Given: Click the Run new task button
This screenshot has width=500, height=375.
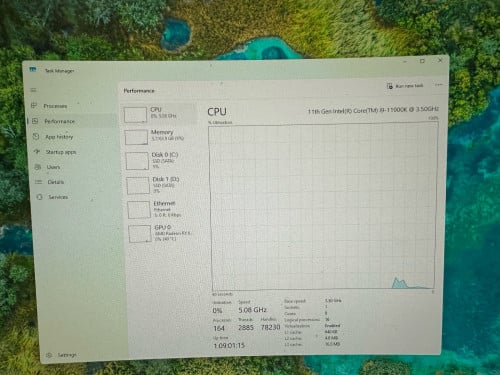Looking at the screenshot, I should click(405, 86).
